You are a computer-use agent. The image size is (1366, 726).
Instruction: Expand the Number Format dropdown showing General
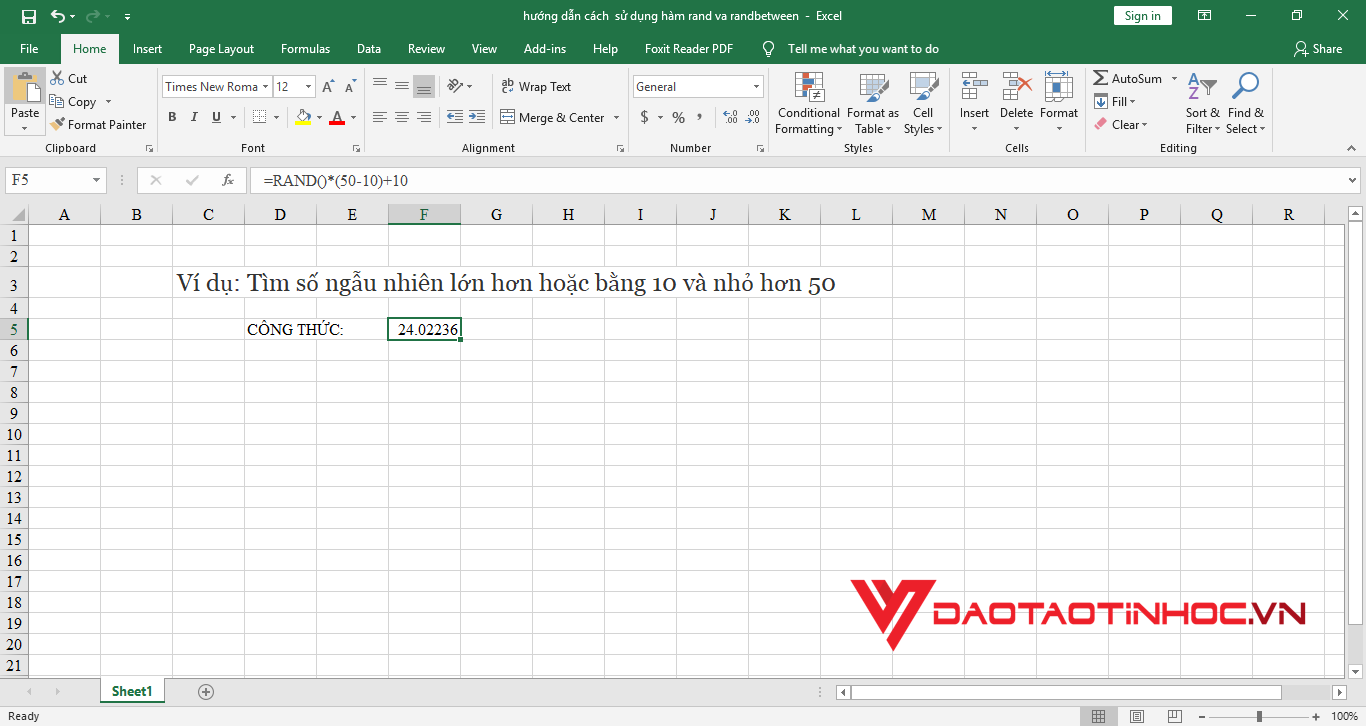(756, 86)
